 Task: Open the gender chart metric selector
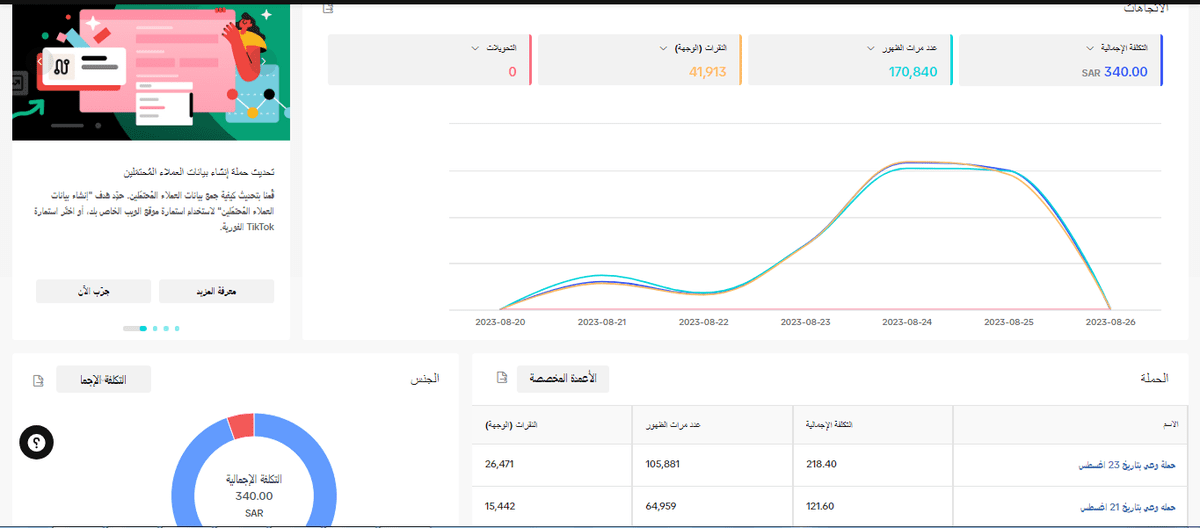(103, 380)
